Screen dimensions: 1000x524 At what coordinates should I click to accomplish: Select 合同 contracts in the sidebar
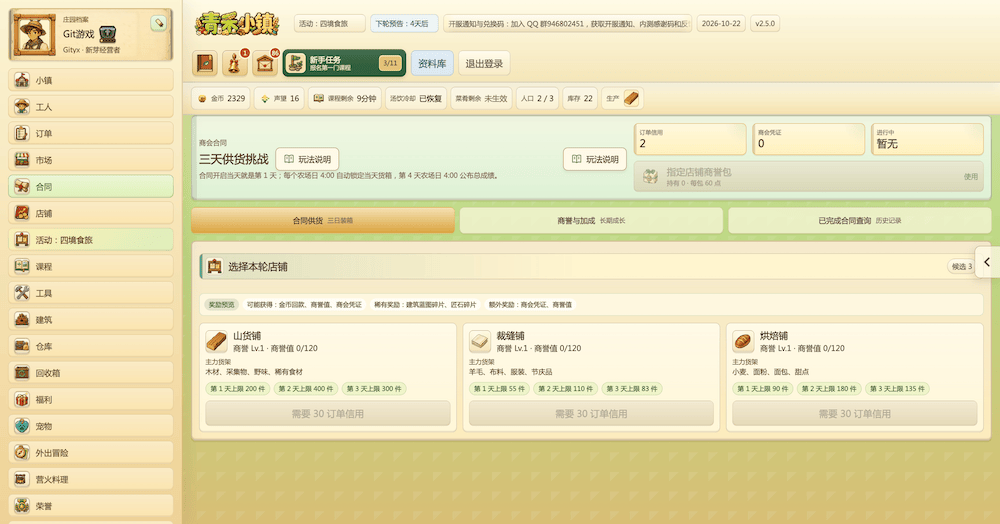tap(91, 187)
